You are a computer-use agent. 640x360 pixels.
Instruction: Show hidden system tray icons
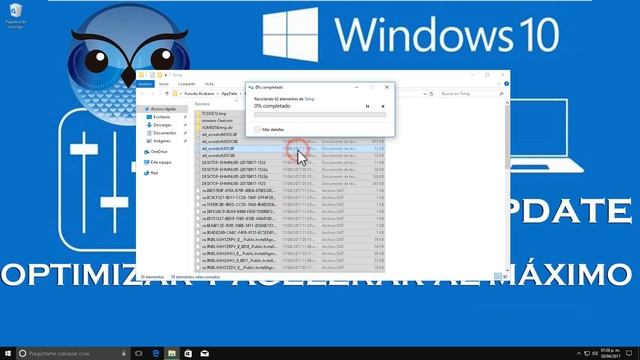[578, 353]
